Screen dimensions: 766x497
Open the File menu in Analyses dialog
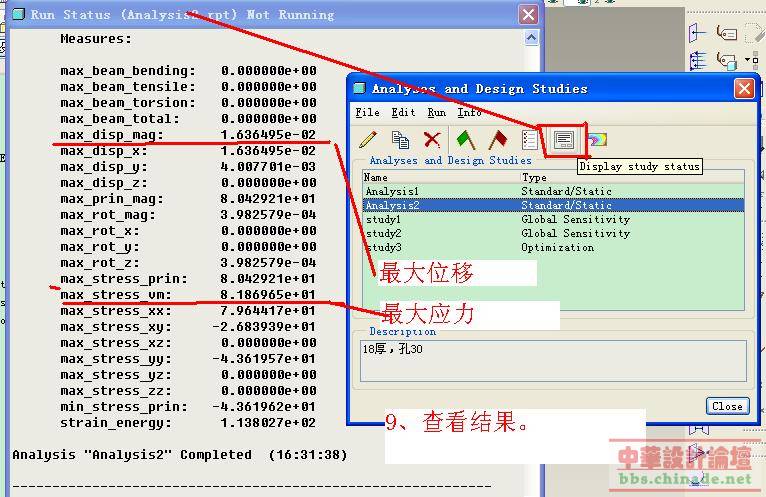(367, 112)
